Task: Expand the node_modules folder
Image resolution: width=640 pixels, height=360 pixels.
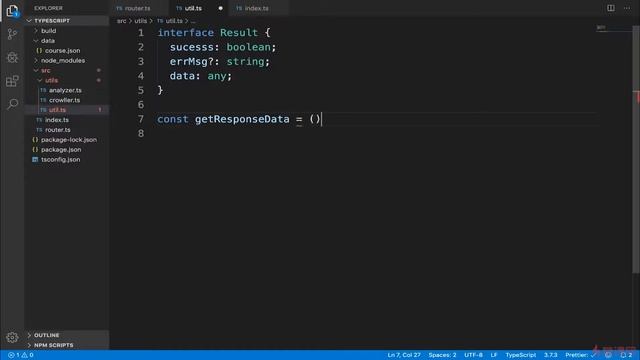Action: tap(67, 60)
